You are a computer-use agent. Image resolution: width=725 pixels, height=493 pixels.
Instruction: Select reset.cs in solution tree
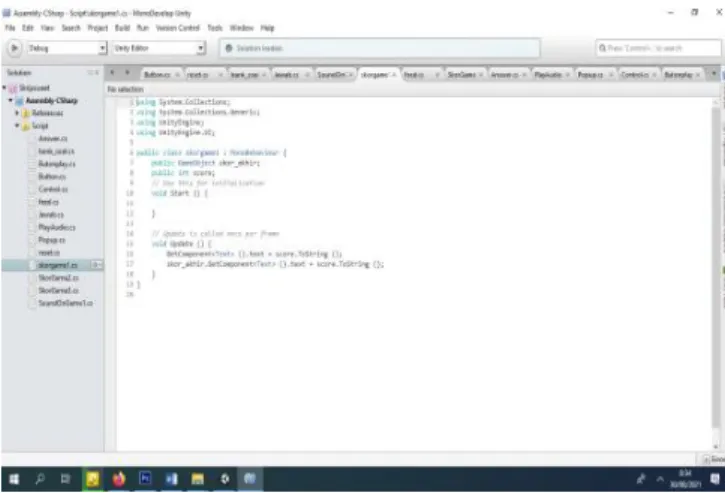click(49, 253)
